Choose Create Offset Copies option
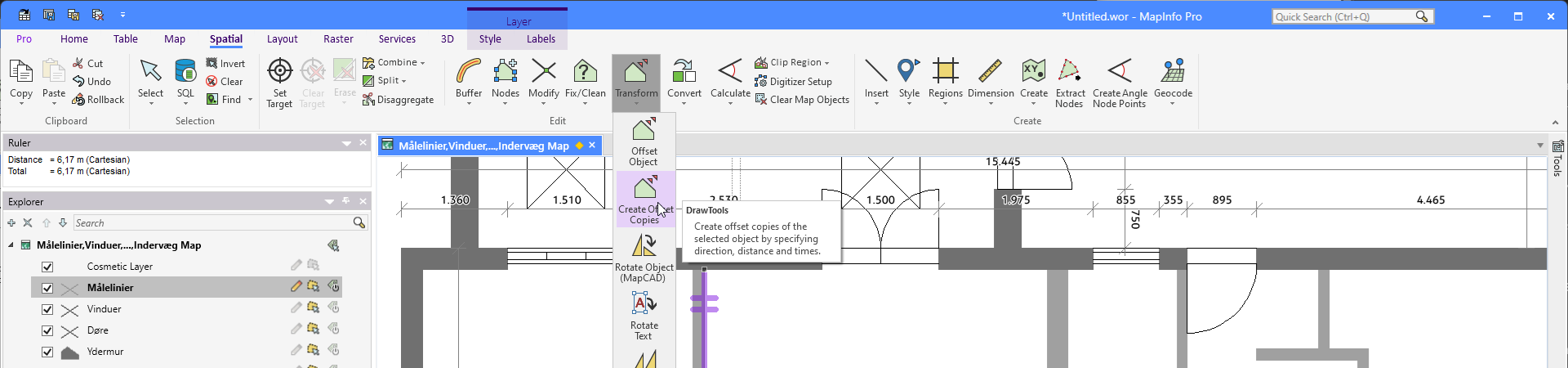 pyautogui.click(x=644, y=200)
